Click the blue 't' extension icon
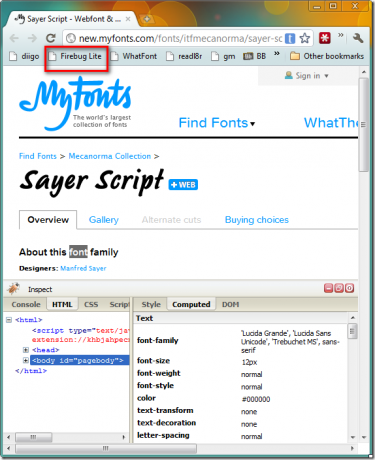 290,39
